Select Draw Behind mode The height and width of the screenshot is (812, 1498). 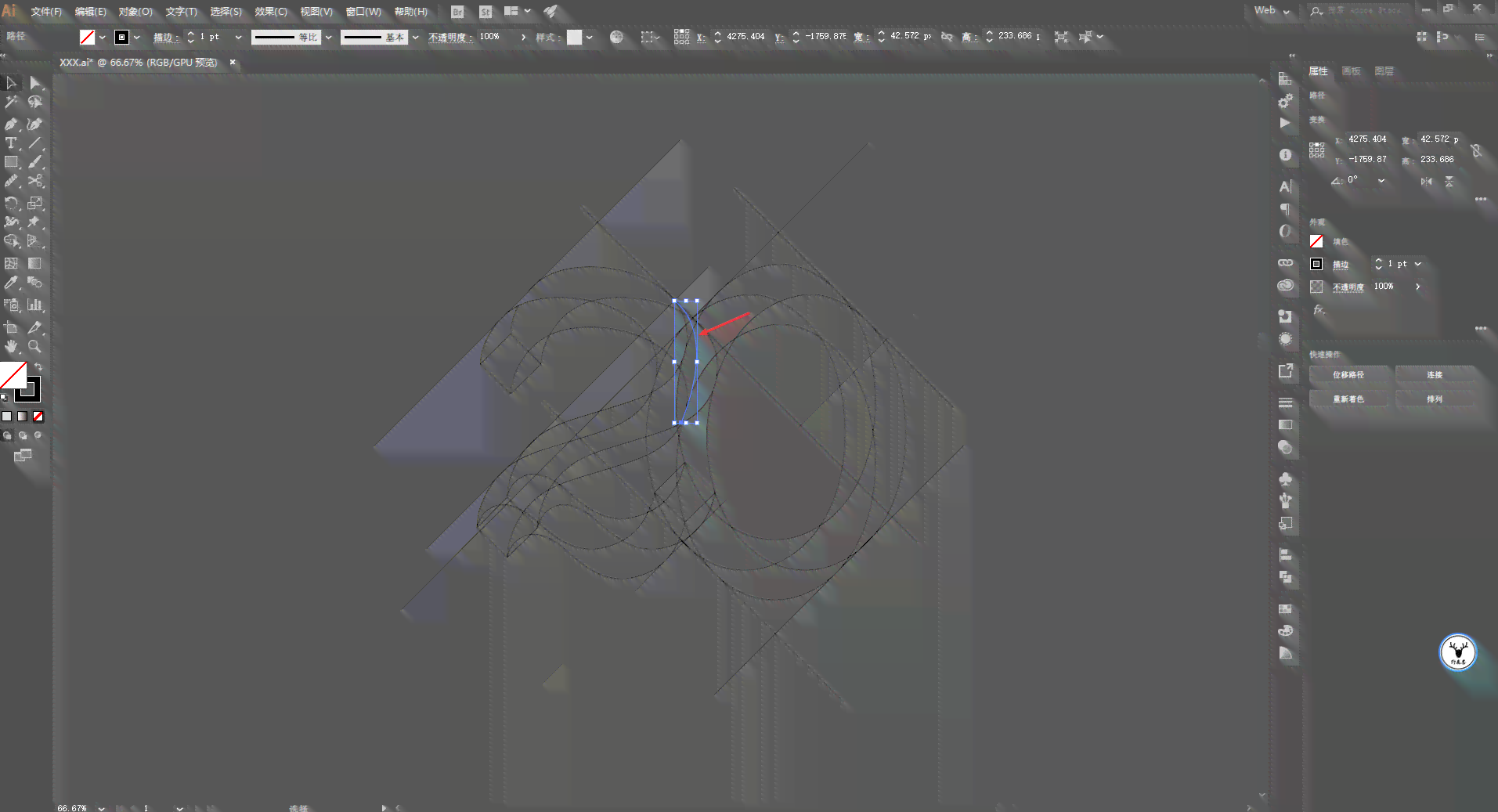23,435
